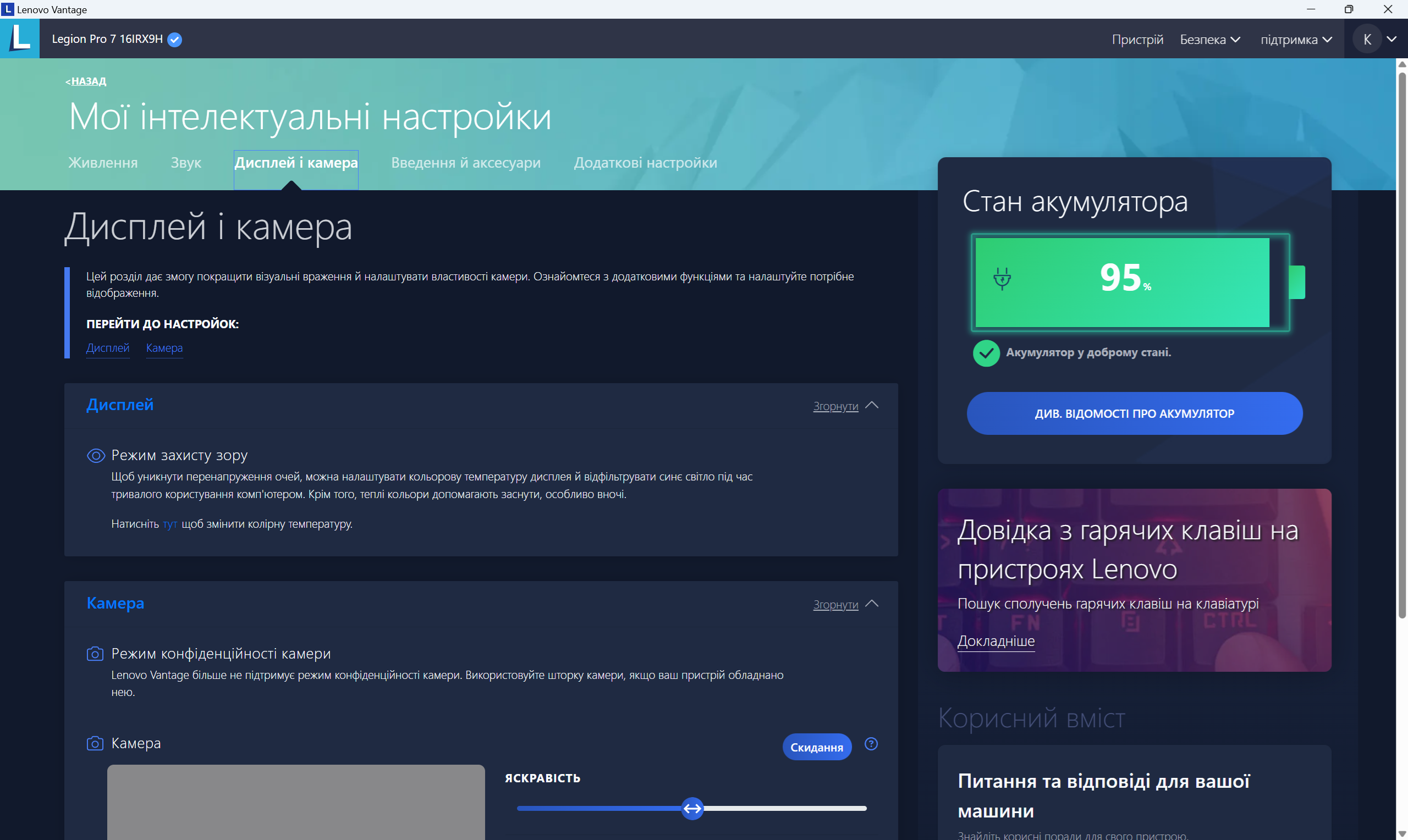
Task: Click the camera privacy mode icon
Action: (95, 654)
